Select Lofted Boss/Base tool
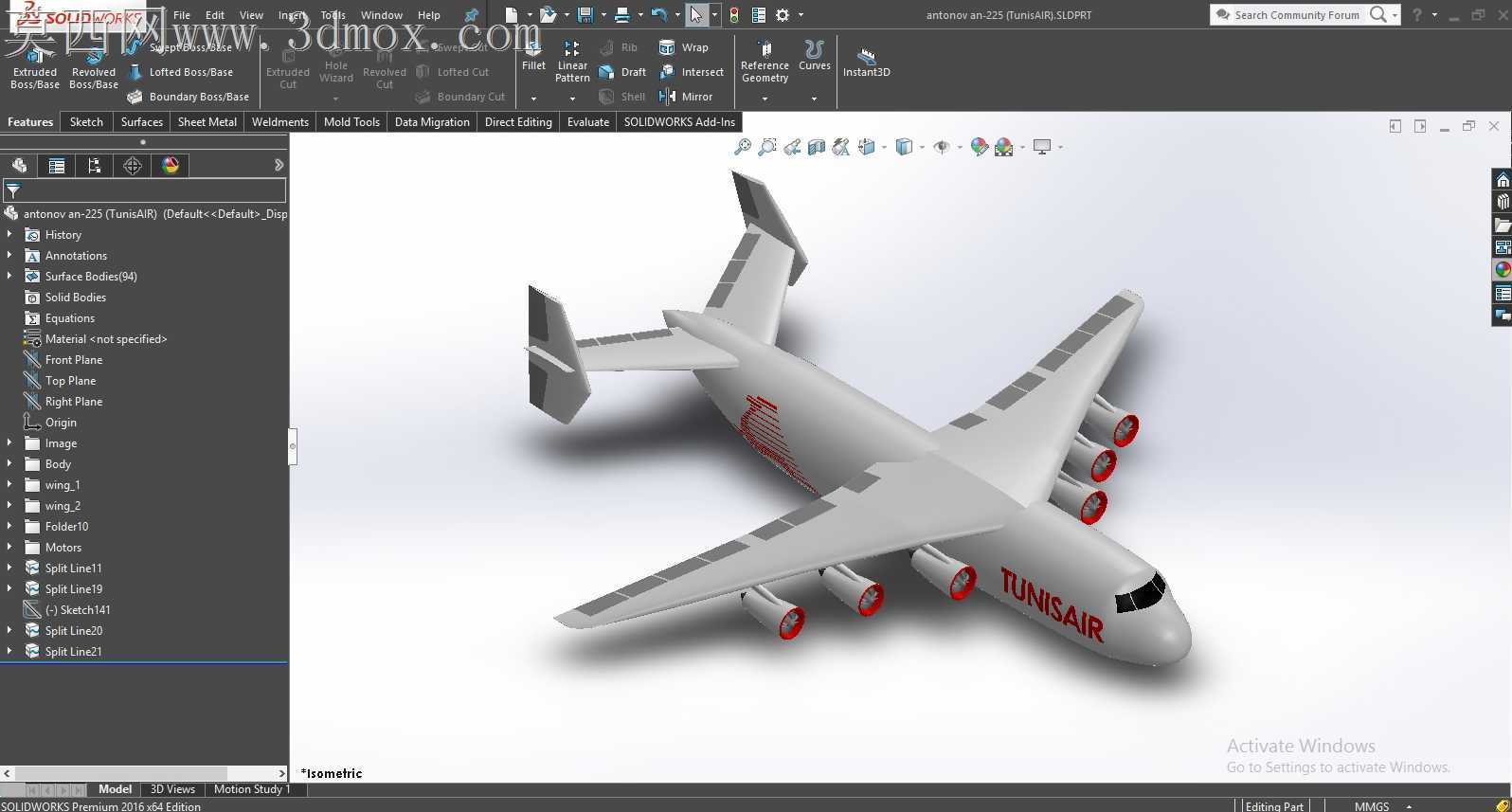Viewport: 1512px width, 812px height. 180,72
